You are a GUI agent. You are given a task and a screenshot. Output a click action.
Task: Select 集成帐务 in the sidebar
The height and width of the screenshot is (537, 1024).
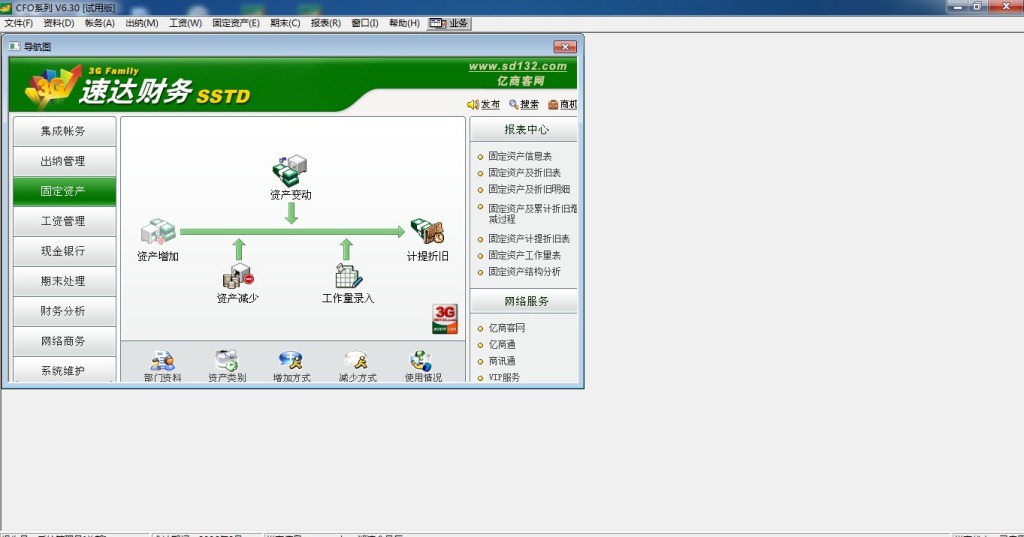click(x=64, y=131)
